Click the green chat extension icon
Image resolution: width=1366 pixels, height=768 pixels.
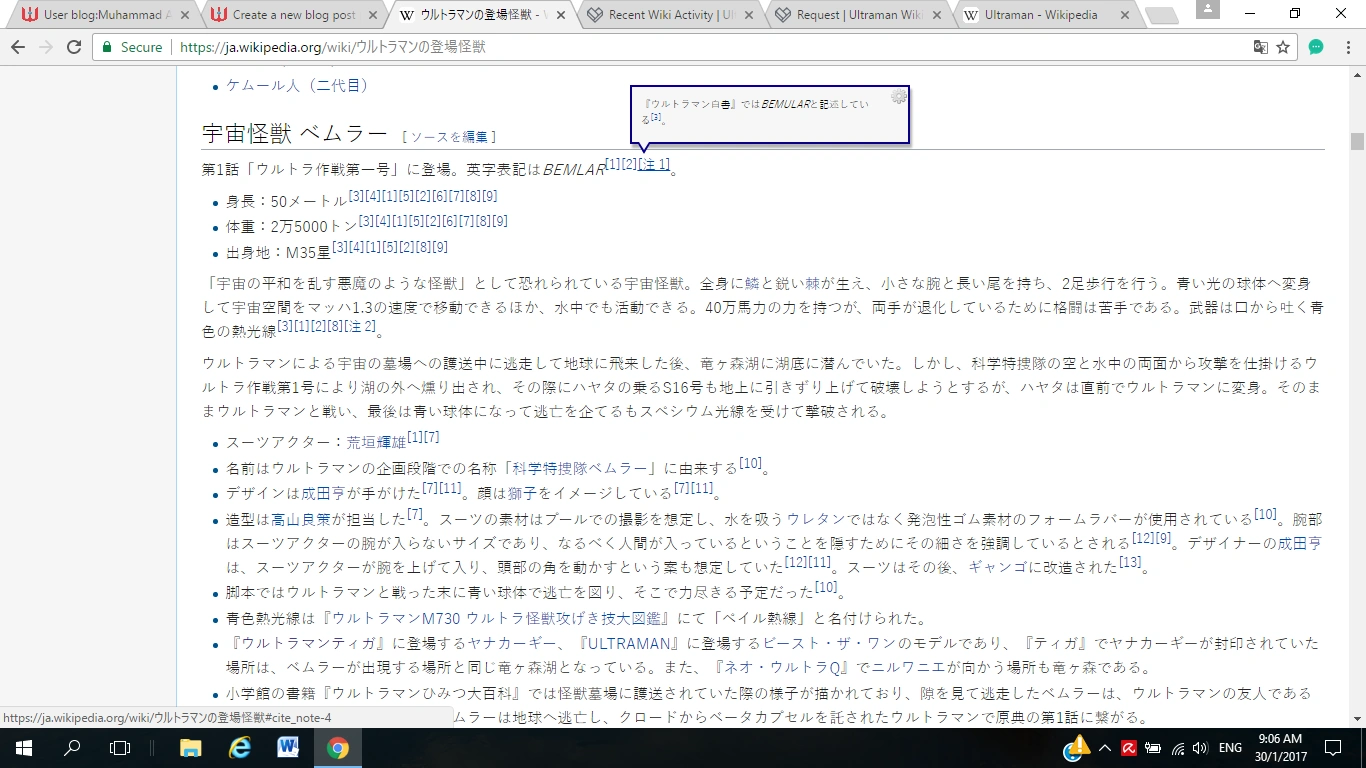point(1316,47)
